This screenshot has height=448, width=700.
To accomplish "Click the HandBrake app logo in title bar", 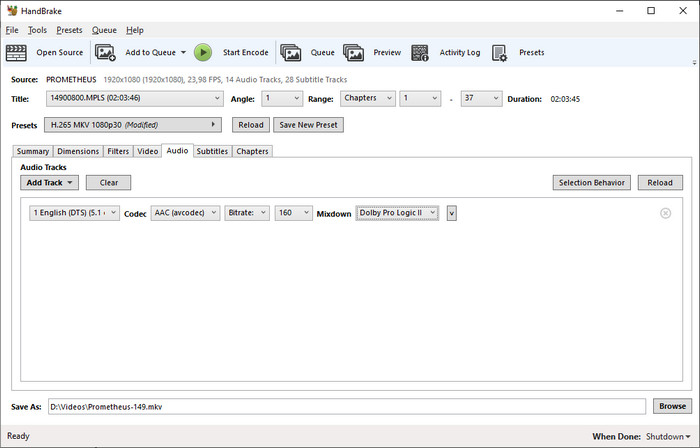I will click(x=12, y=11).
